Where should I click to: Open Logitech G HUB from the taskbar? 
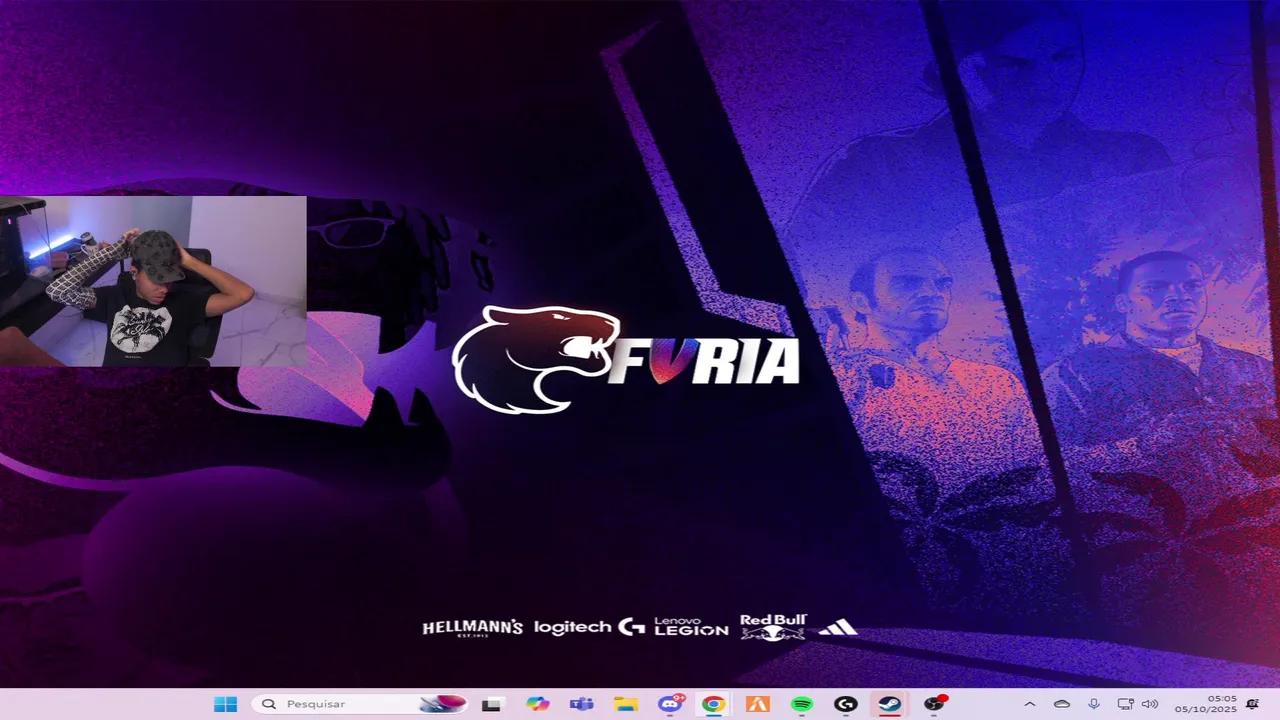[845, 704]
